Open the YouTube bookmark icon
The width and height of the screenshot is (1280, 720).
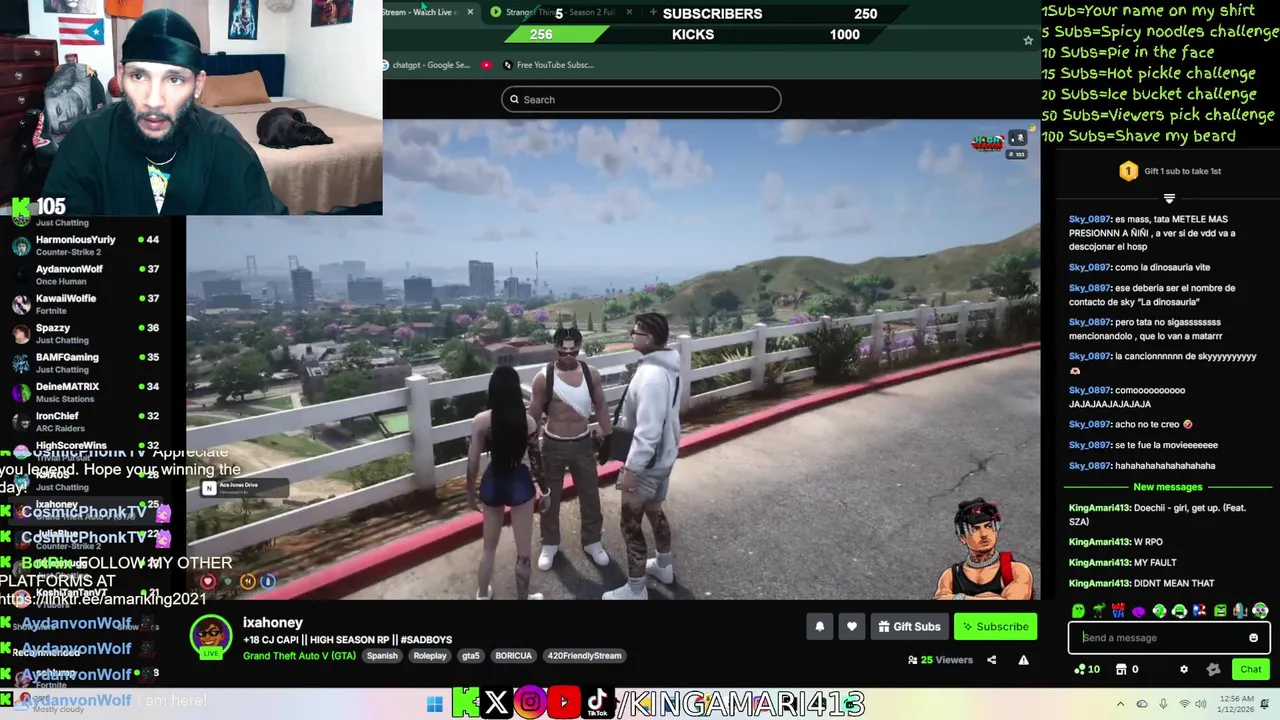(486, 65)
